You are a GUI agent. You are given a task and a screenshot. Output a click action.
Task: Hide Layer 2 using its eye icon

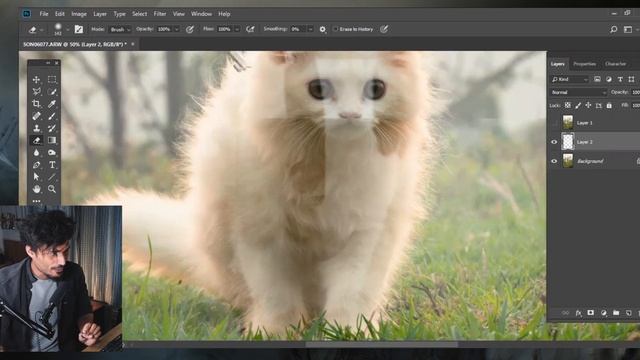[554, 142]
